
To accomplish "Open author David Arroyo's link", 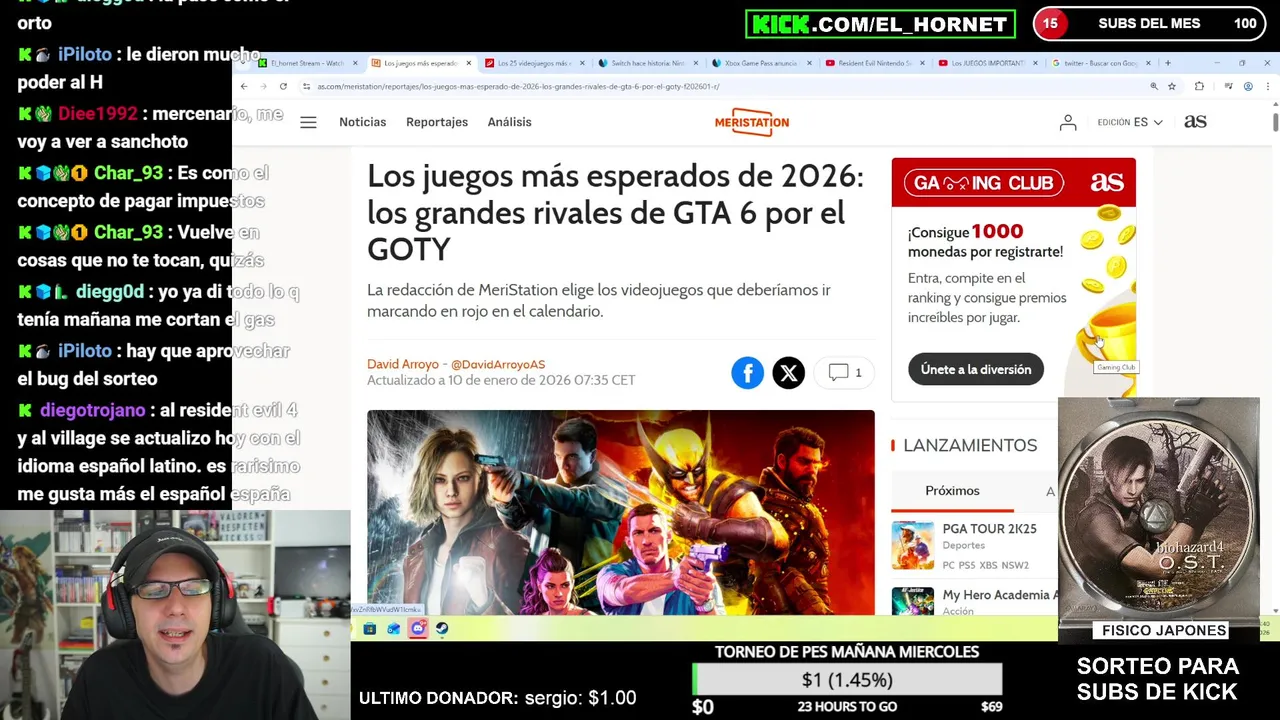I will pyautogui.click(x=403, y=364).
